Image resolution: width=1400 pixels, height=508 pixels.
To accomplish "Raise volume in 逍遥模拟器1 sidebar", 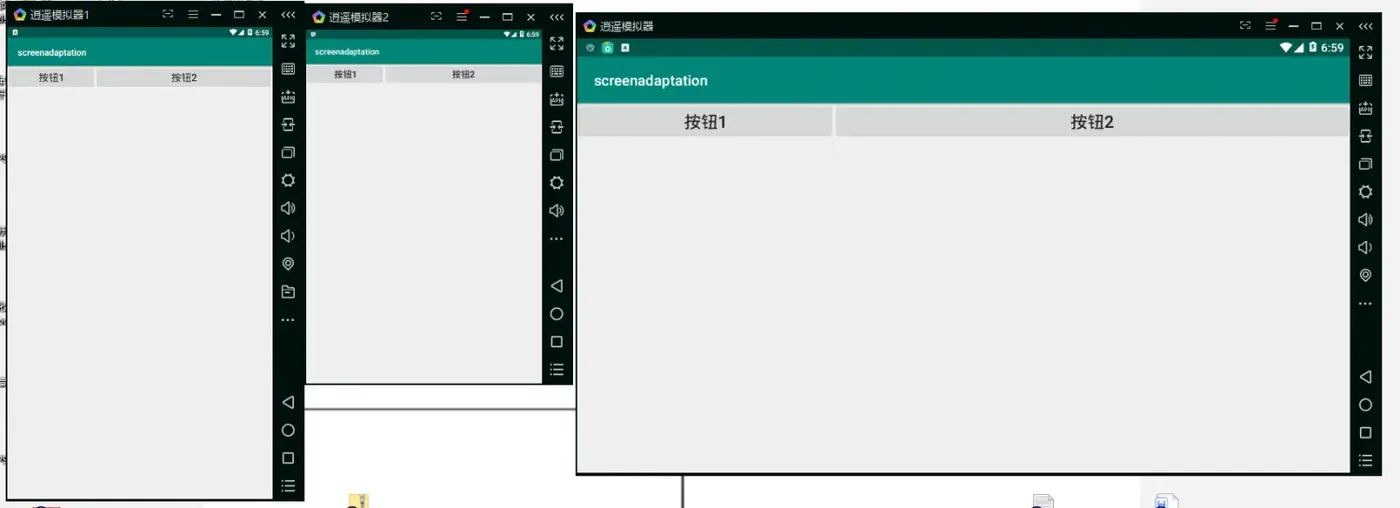I will click(x=288, y=208).
